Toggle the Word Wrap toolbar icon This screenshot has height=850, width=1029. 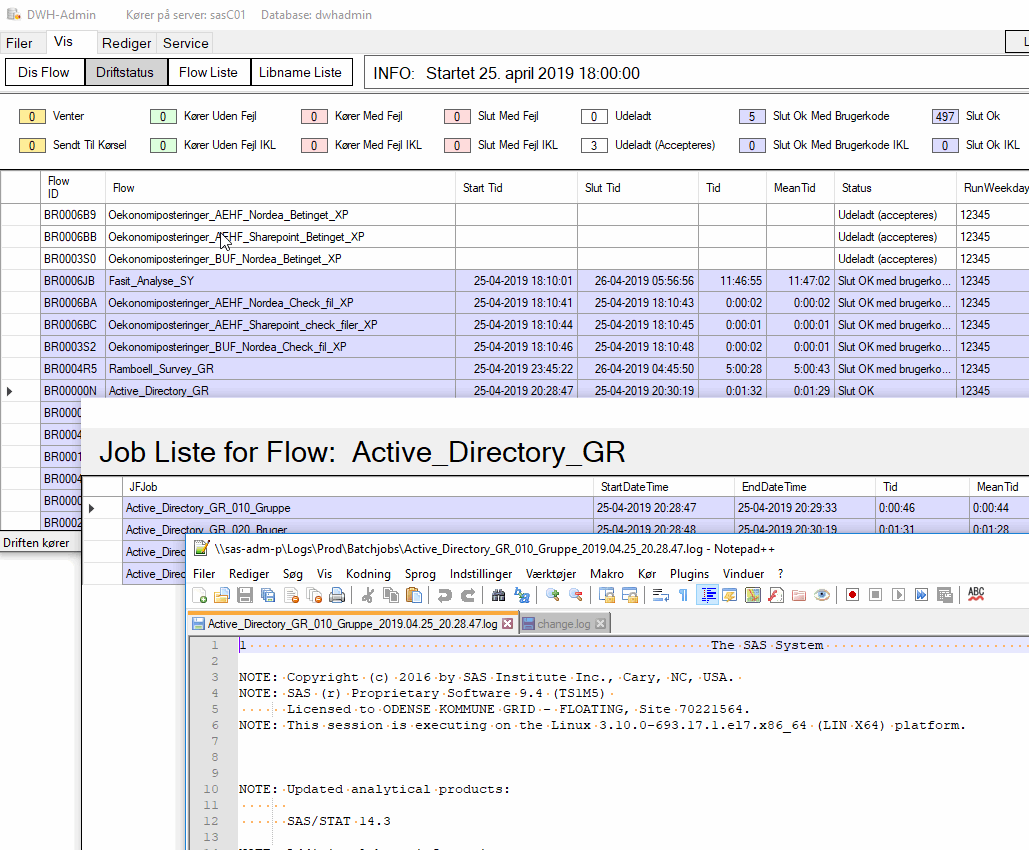[661, 595]
